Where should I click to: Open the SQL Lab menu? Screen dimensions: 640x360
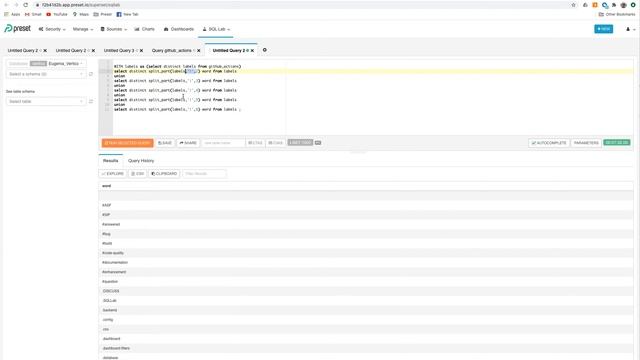click(216, 29)
